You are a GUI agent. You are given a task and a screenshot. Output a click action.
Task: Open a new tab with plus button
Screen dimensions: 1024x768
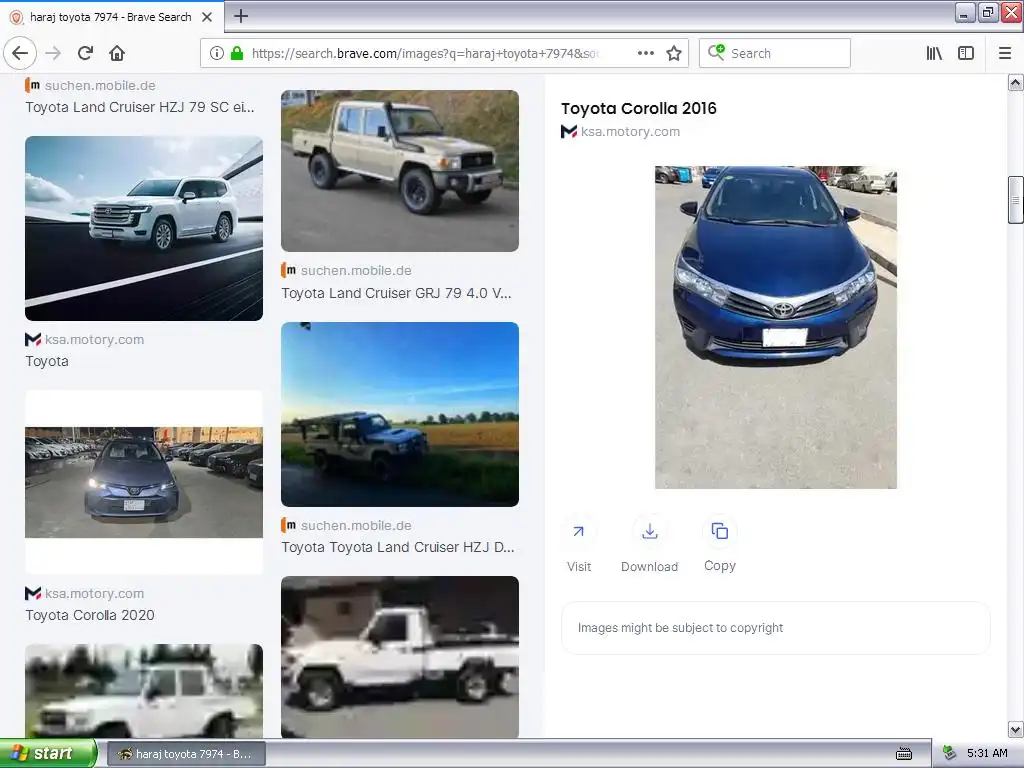click(240, 16)
